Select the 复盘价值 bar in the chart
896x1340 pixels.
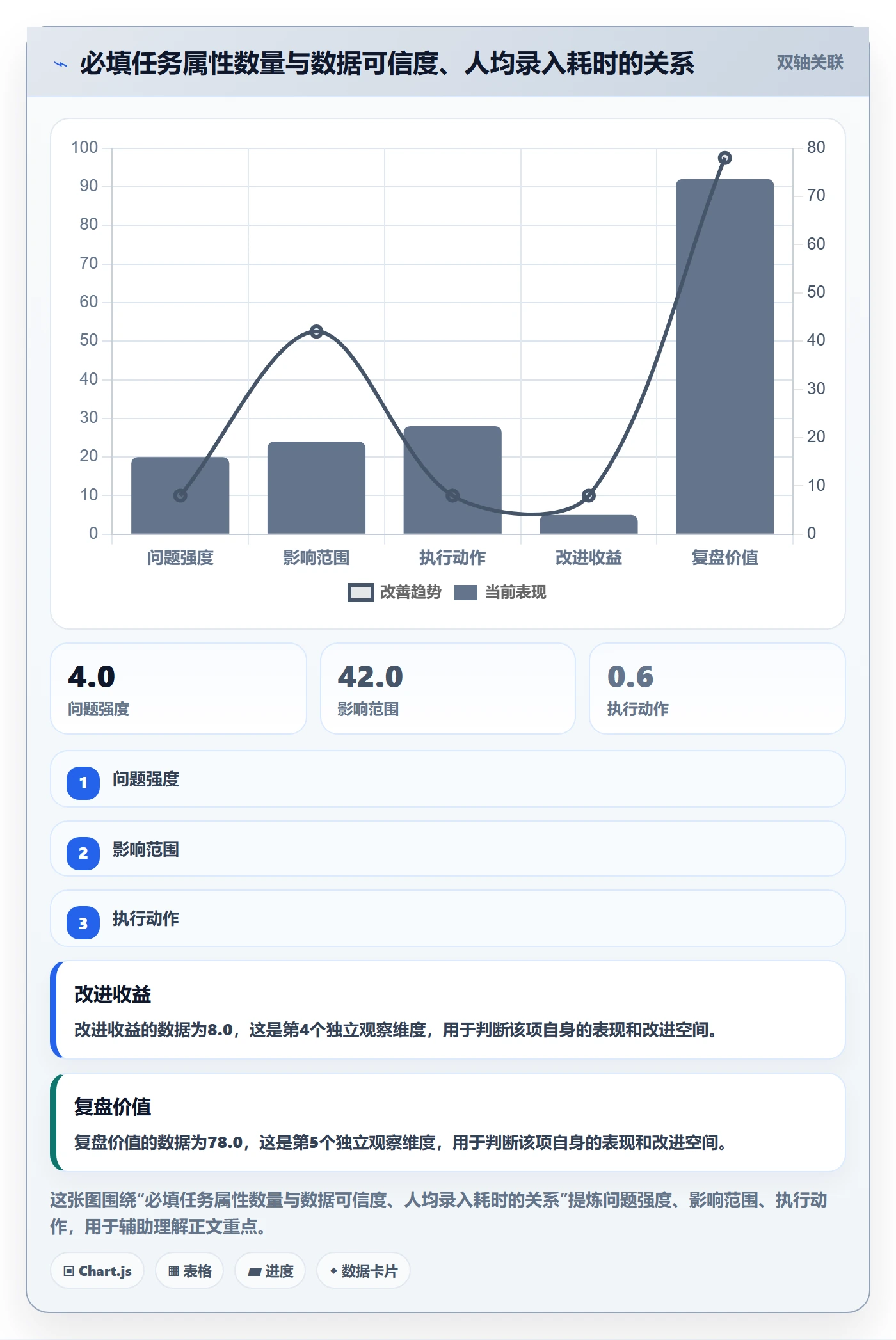[724, 356]
